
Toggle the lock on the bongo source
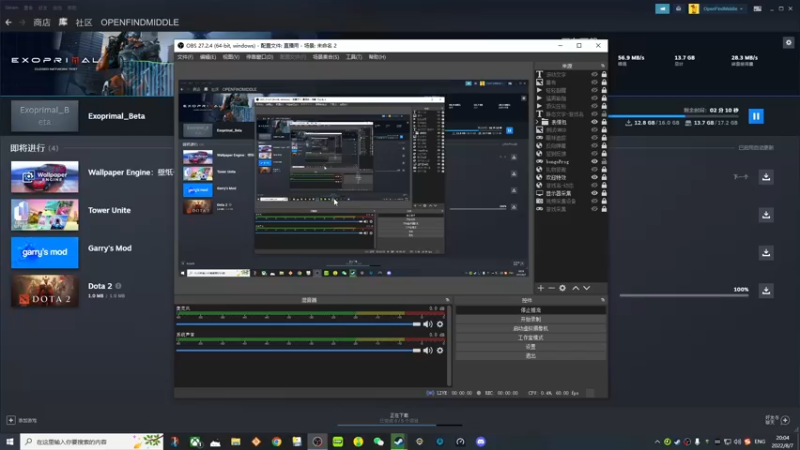click(604, 162)
